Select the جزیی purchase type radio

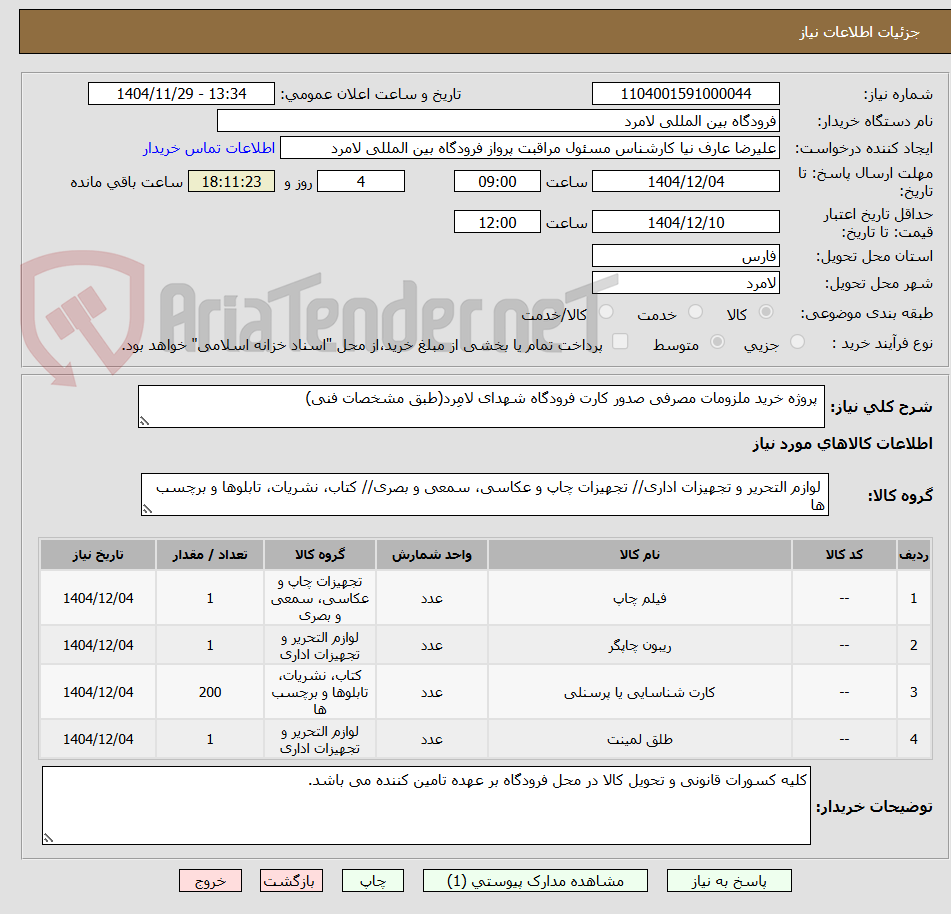798,341
